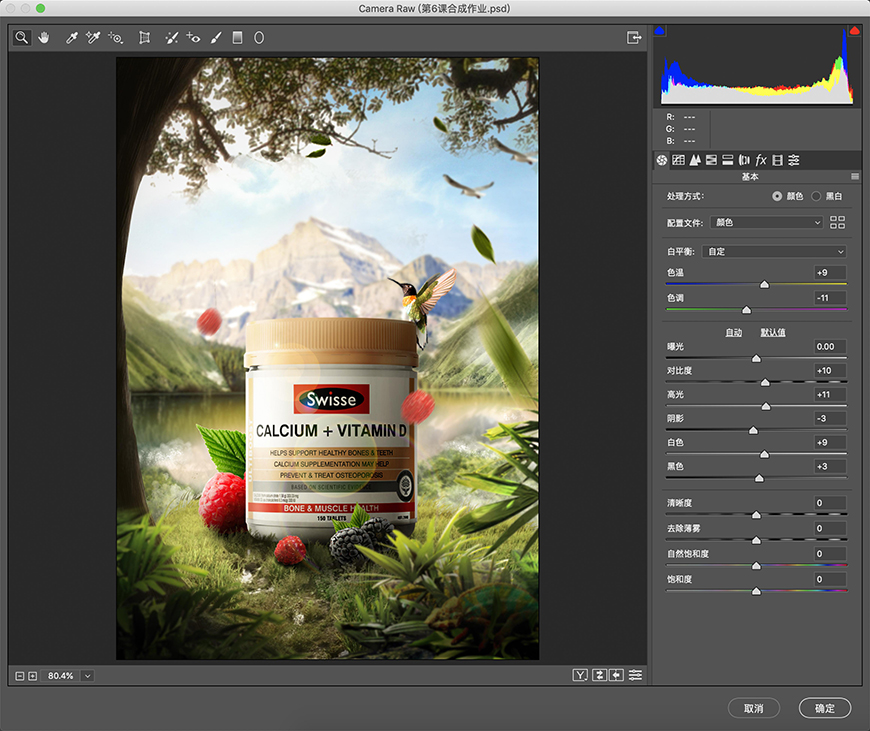Expand the 白平衡 dropdown
This screenshot has height=731, width=870.
[774, 251]
